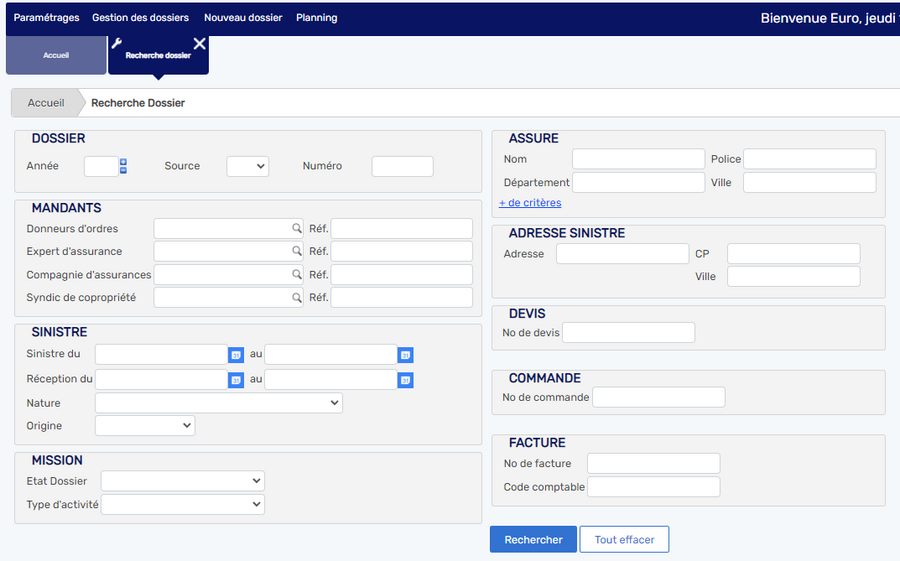Open calendar for Sinistre end date
This screenshot has width=900, height=561.
coord(405,355)
